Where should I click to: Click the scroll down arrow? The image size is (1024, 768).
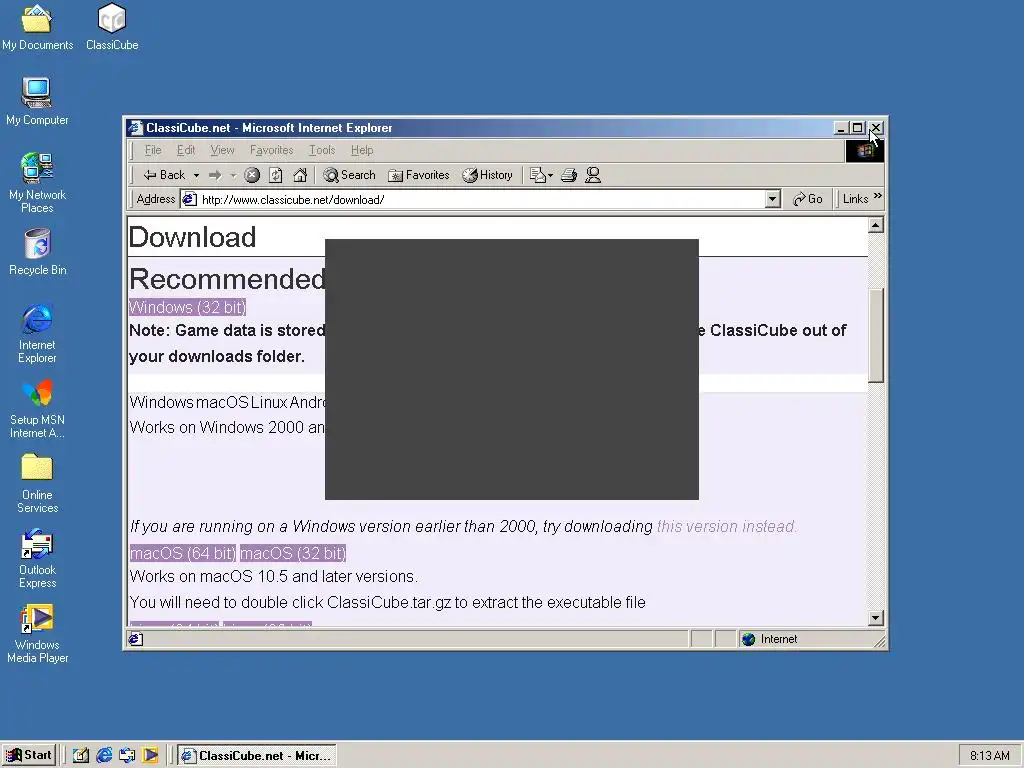876,618
